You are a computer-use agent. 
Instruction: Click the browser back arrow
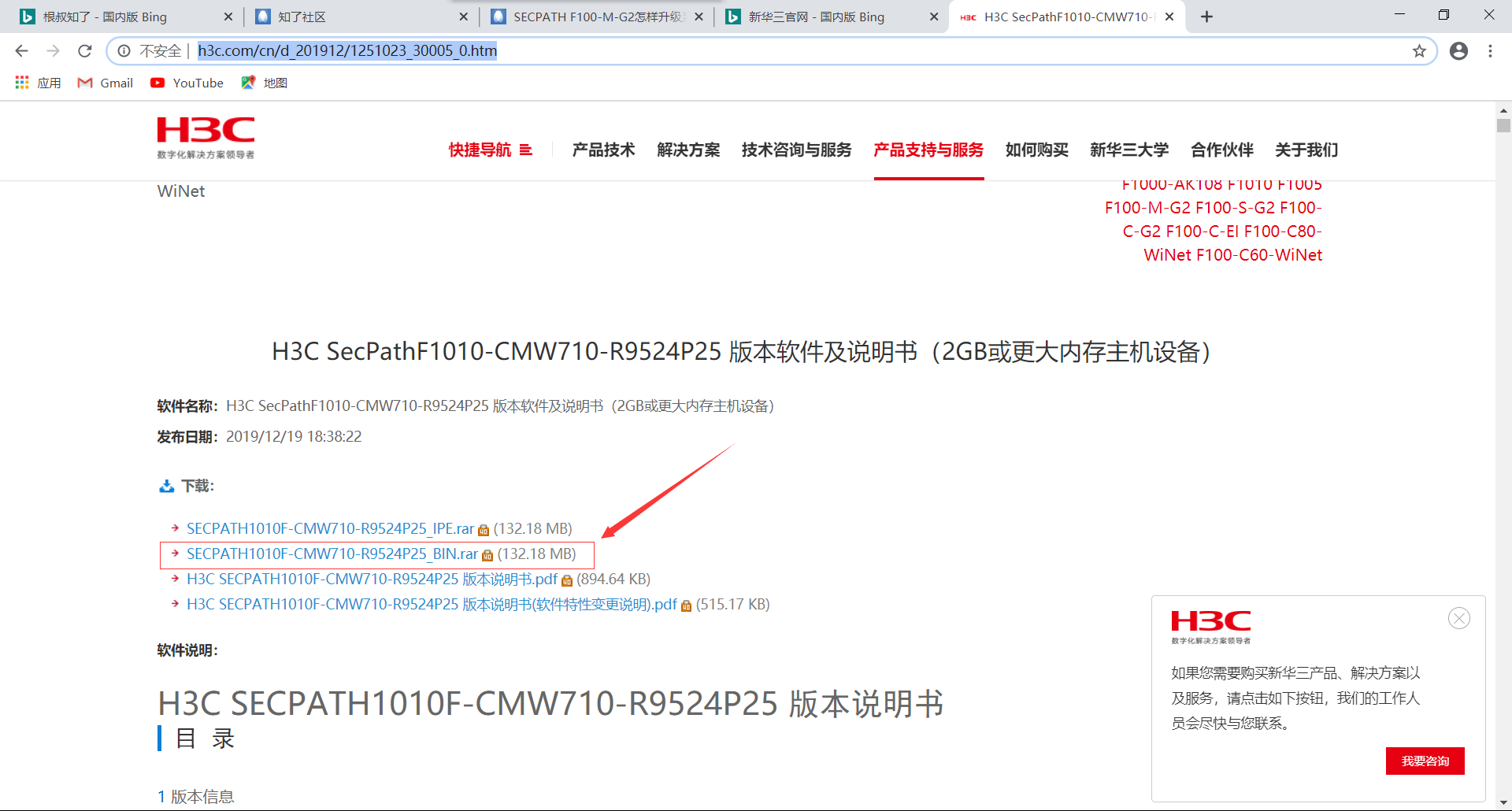click(x=21, y=51)
